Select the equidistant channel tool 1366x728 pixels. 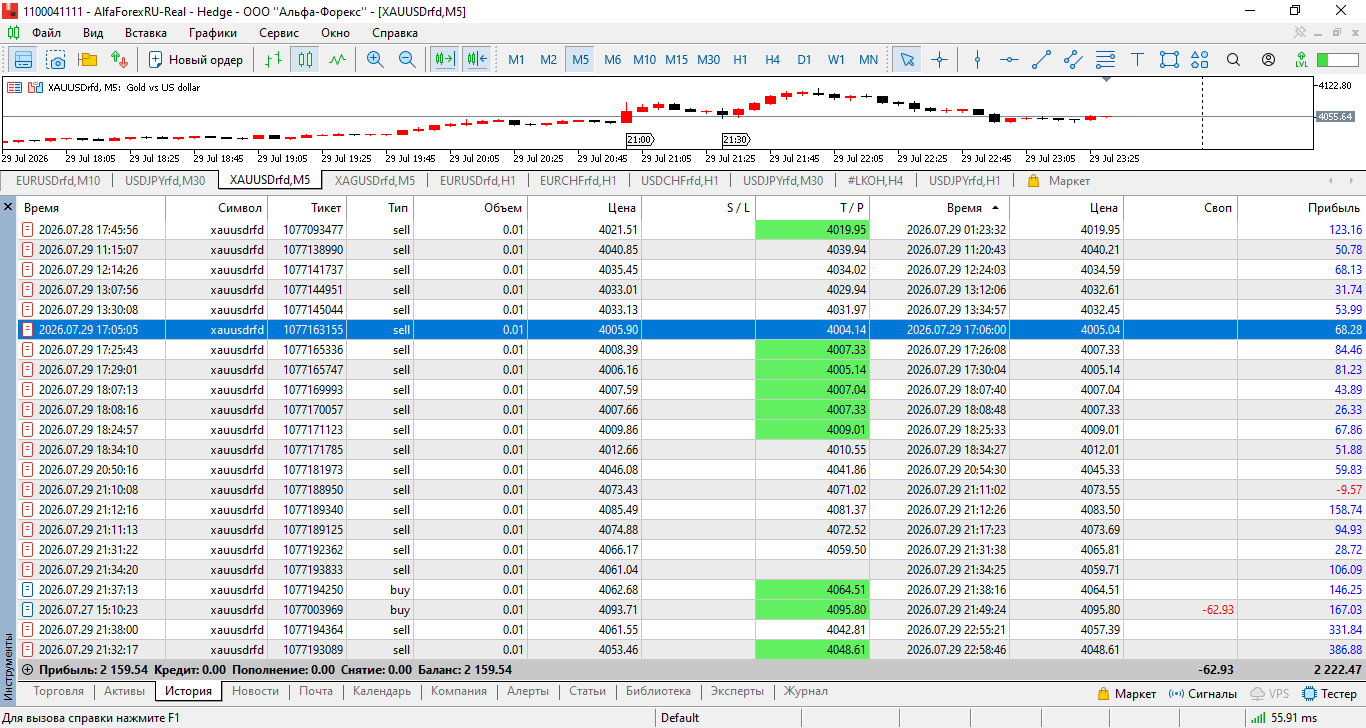point(1073,59)
